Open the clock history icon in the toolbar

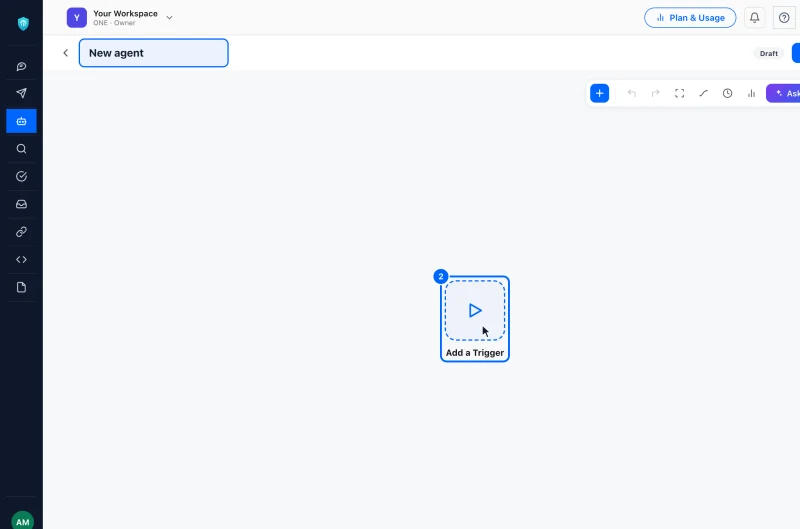[728, 93]
